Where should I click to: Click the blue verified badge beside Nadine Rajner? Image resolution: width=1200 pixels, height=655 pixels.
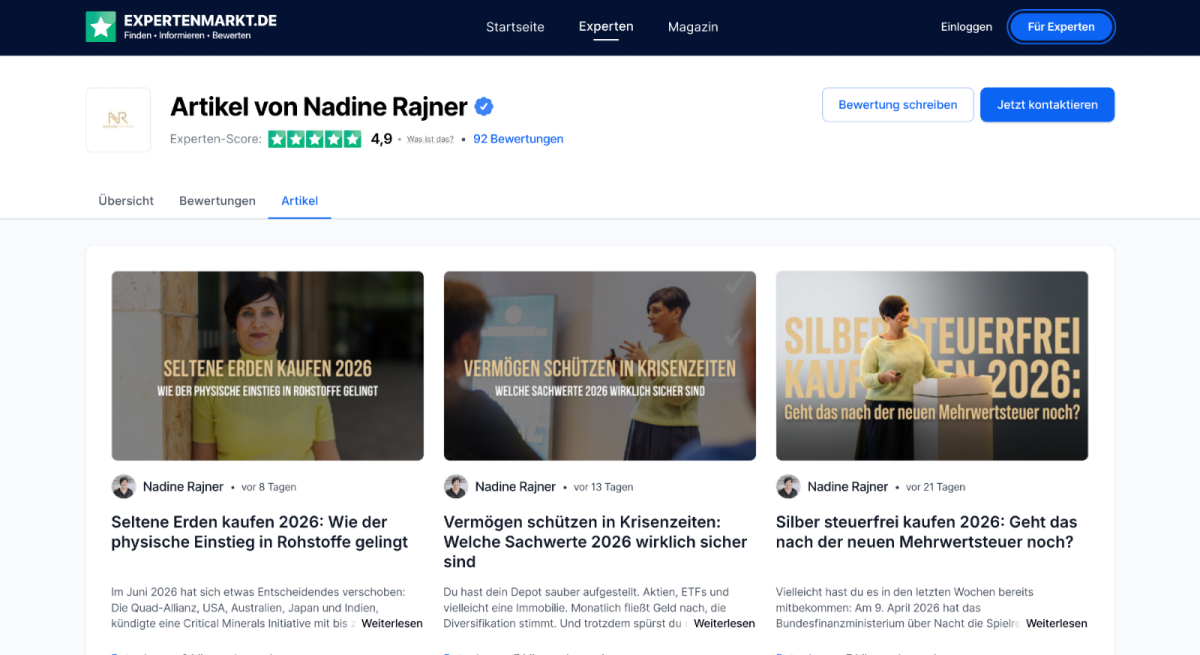pyautogui.click(x=484, y=106)
